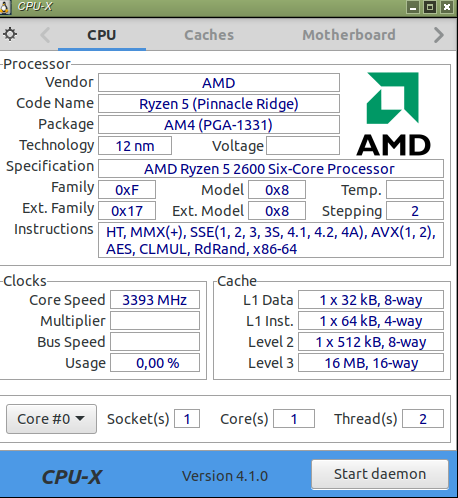The height and width of the screenshot is (498, 458).
Task: Click the Start daemon button
Action: (x=380, y=474)
